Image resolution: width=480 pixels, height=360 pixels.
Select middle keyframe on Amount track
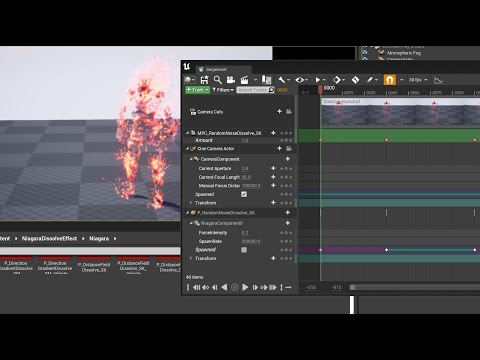click(386, 140)
